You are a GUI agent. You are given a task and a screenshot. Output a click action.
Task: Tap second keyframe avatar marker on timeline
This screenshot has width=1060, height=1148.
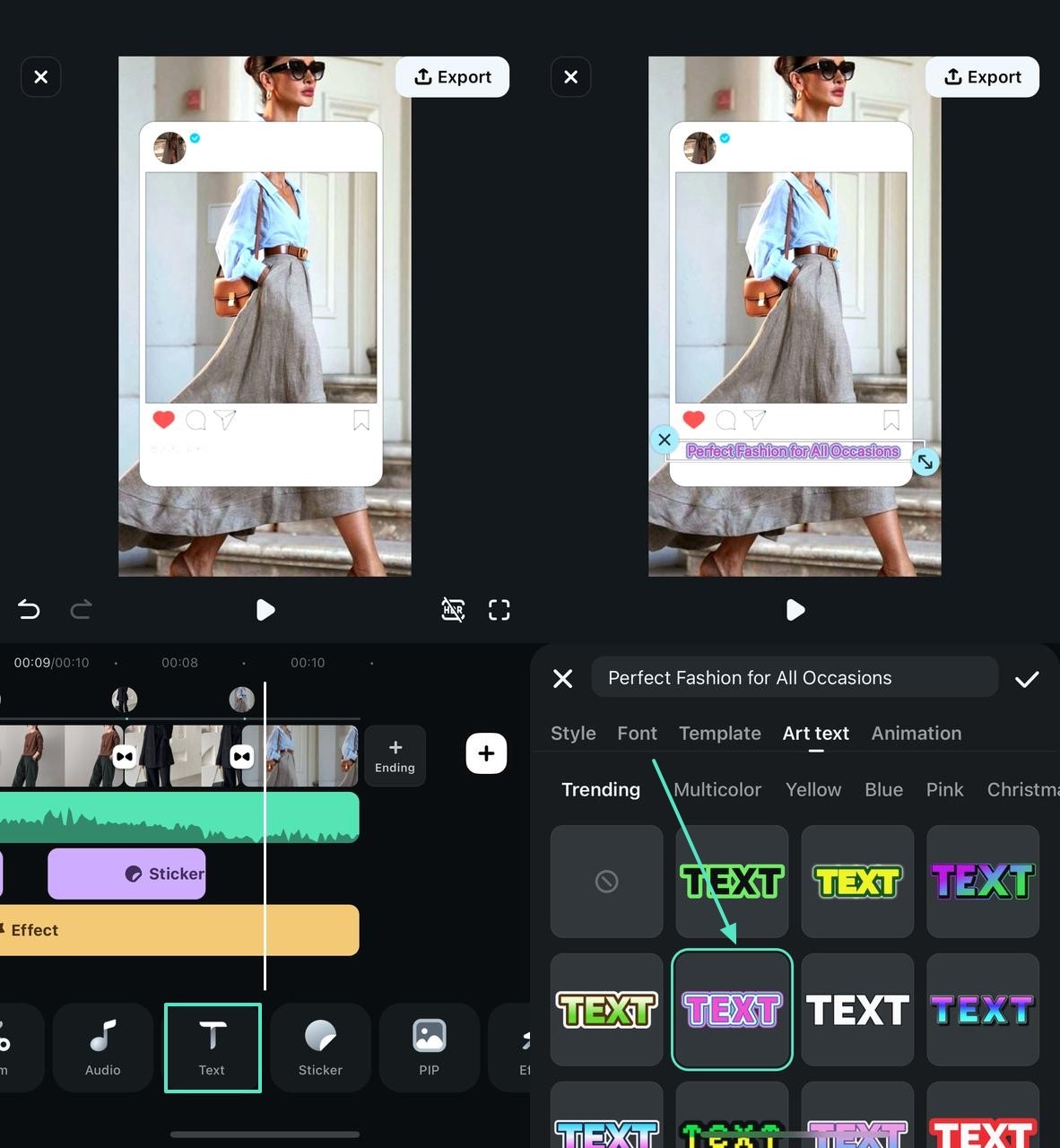tap(242, 700)
